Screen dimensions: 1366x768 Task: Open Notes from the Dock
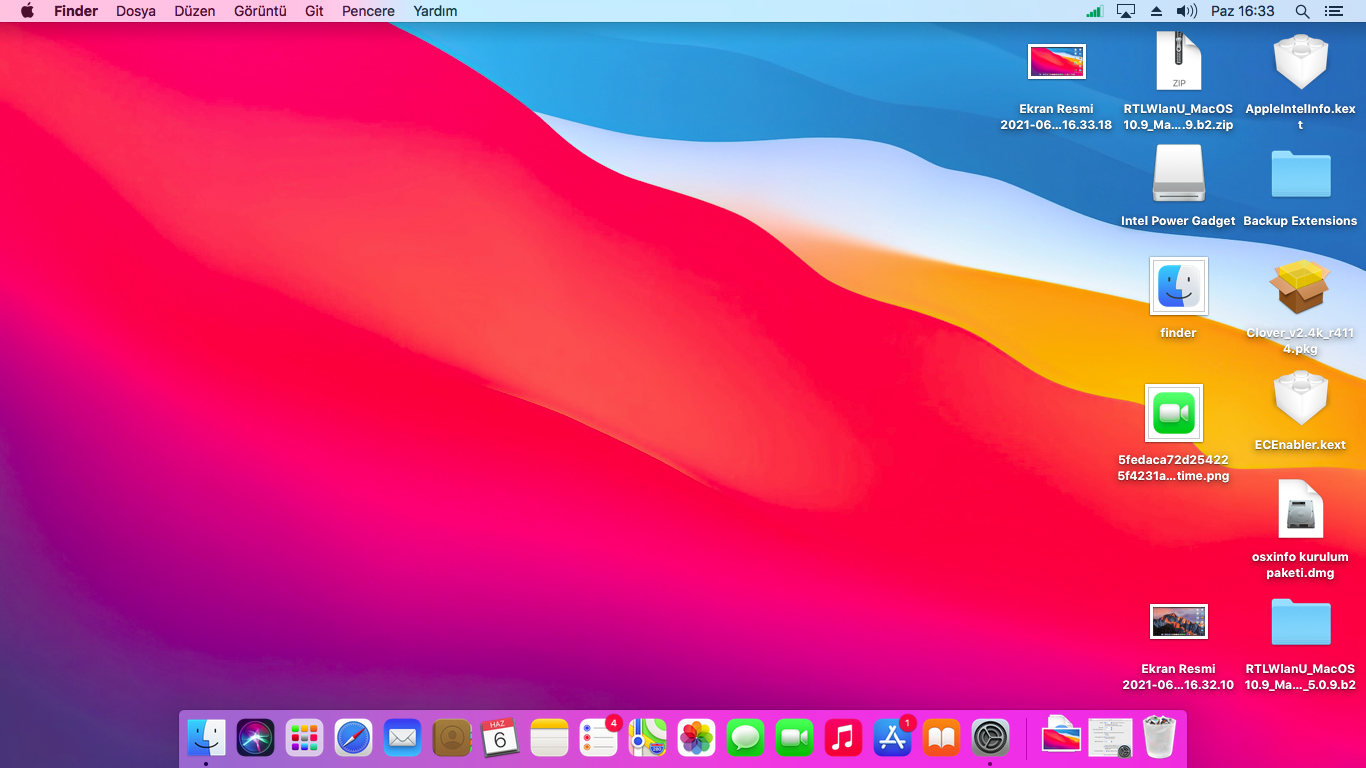click(x=549, y=738)
